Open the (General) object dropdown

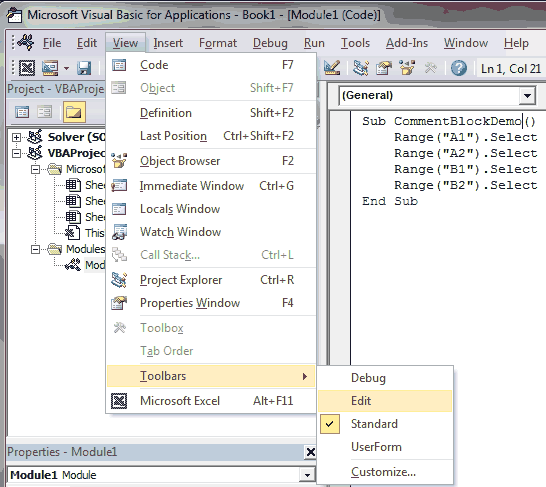click(527, 95)
